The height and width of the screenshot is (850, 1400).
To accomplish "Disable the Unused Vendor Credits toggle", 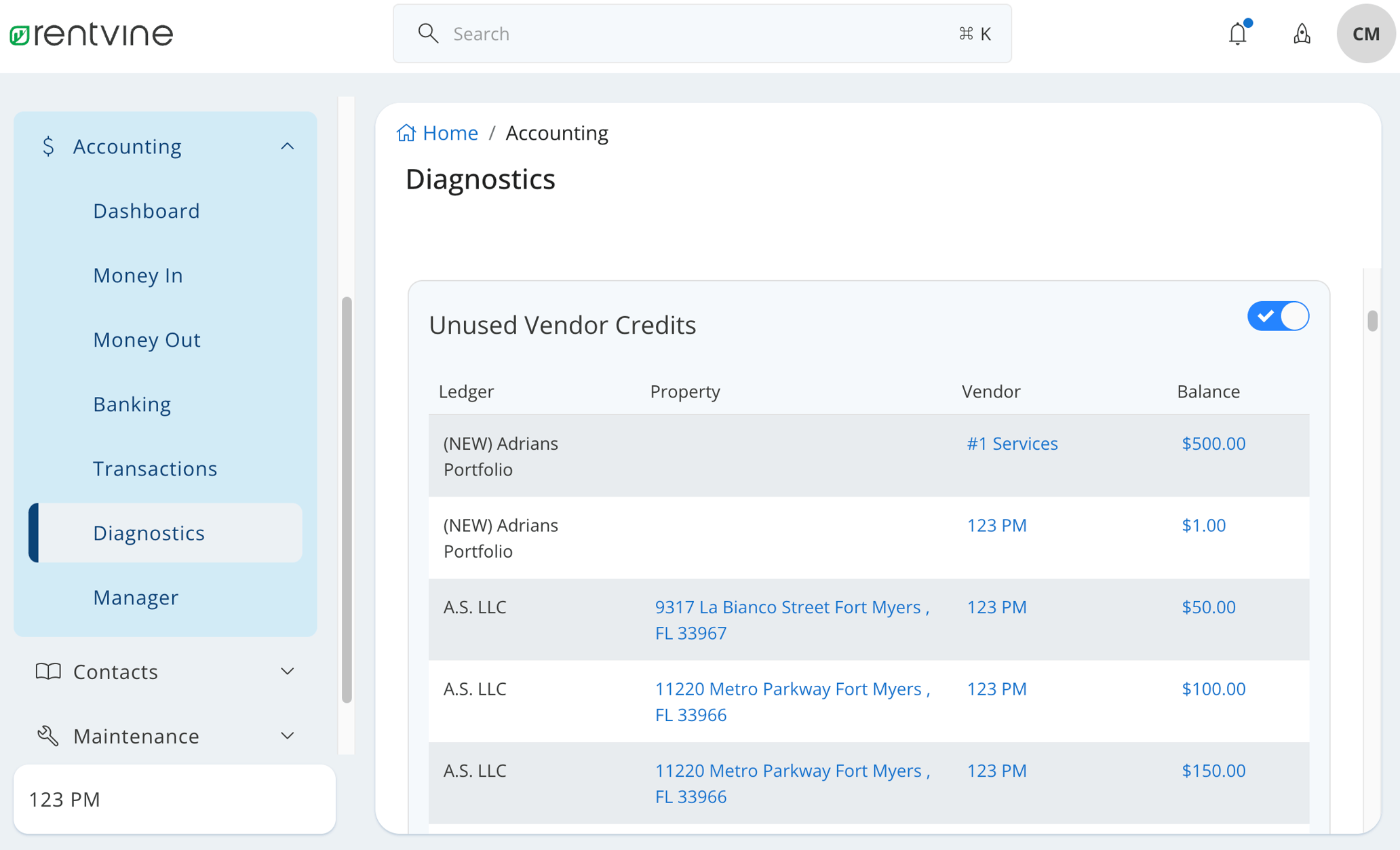I will [1278, 315].
